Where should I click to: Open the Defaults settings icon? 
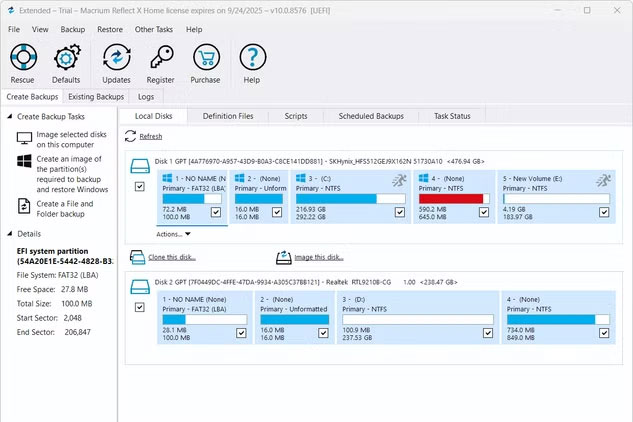[x=66, y=58]
